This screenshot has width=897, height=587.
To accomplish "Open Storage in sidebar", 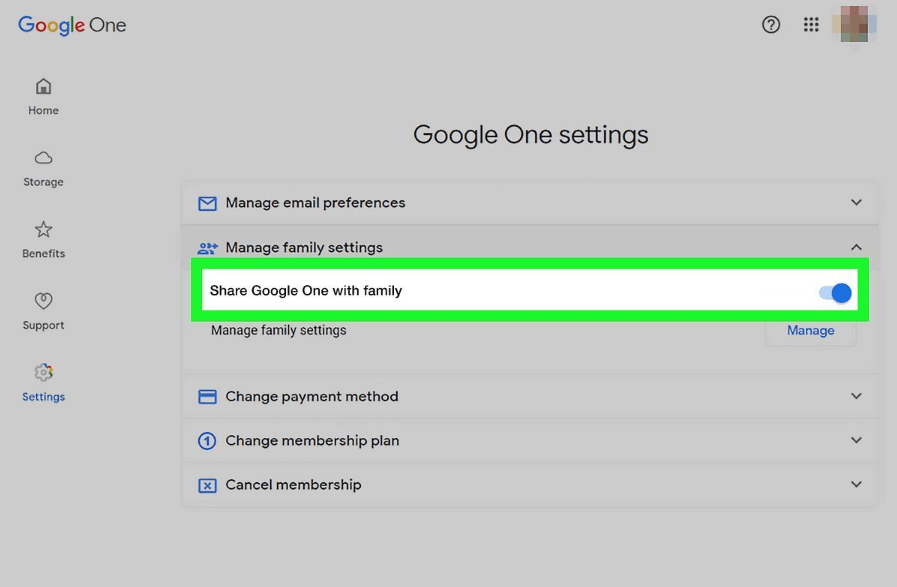I will [x=43, y=168].
